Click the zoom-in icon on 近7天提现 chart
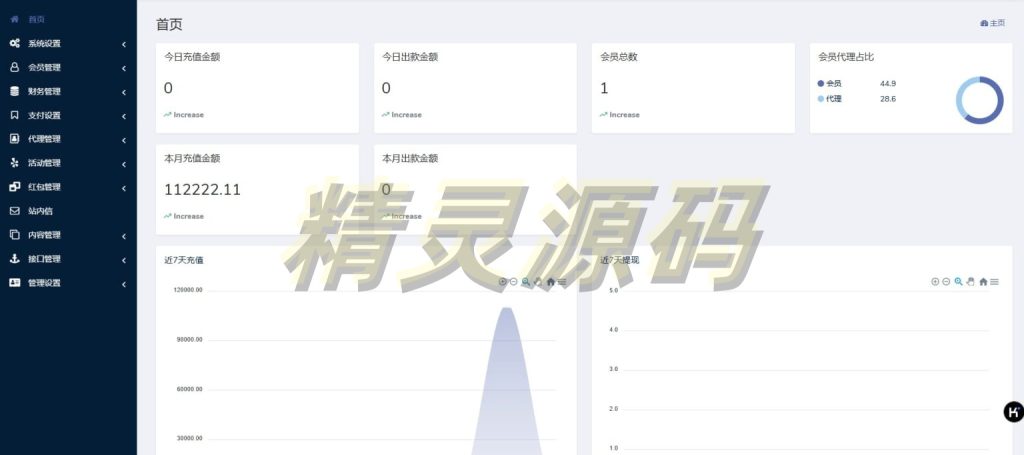The height and width of the screenshot is (455, 1024). (x=935, y=281)
